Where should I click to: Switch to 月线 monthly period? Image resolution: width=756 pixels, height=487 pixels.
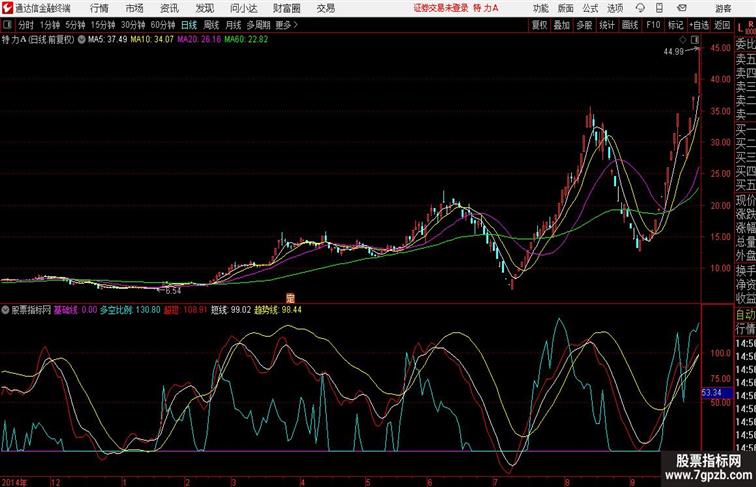pyautogui.click(x=233, y=25)
